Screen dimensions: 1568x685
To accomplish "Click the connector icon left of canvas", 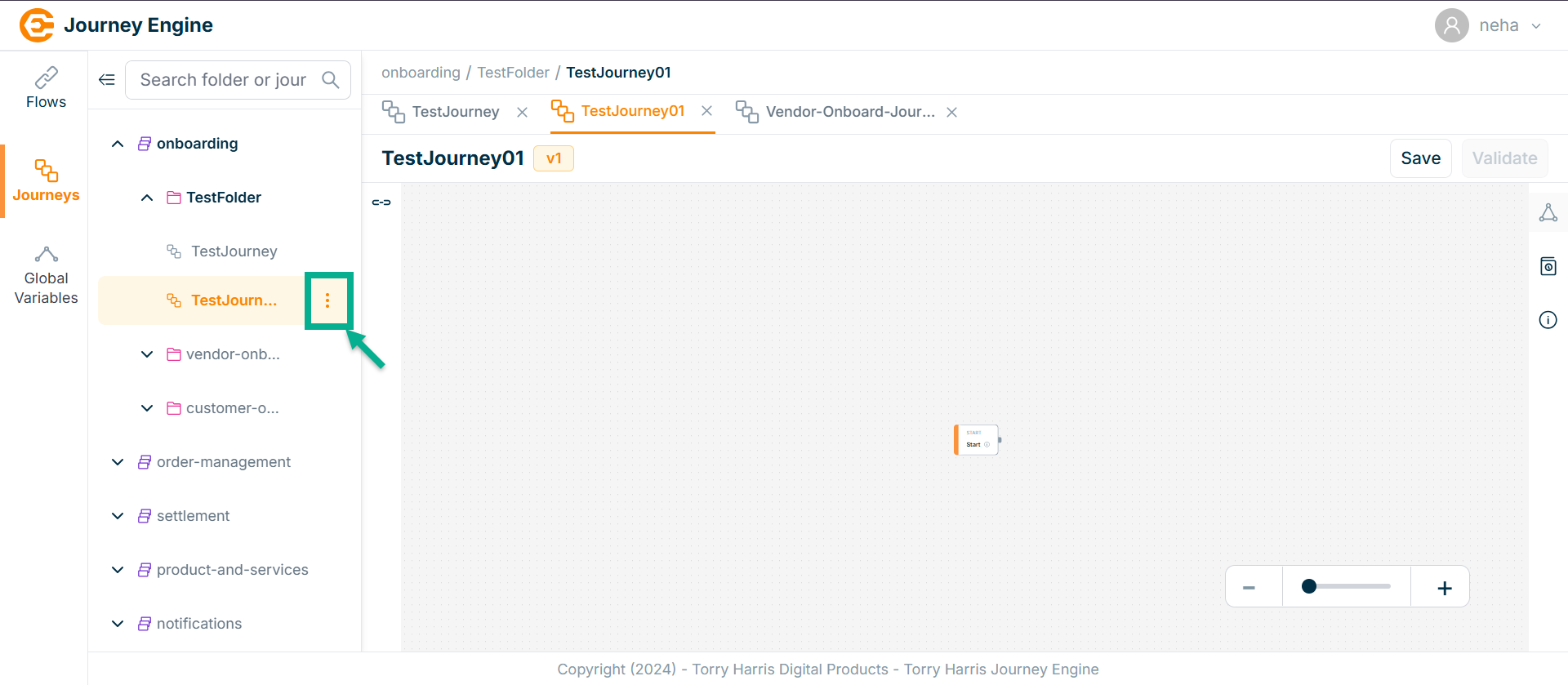I will (x=381, y=202).
